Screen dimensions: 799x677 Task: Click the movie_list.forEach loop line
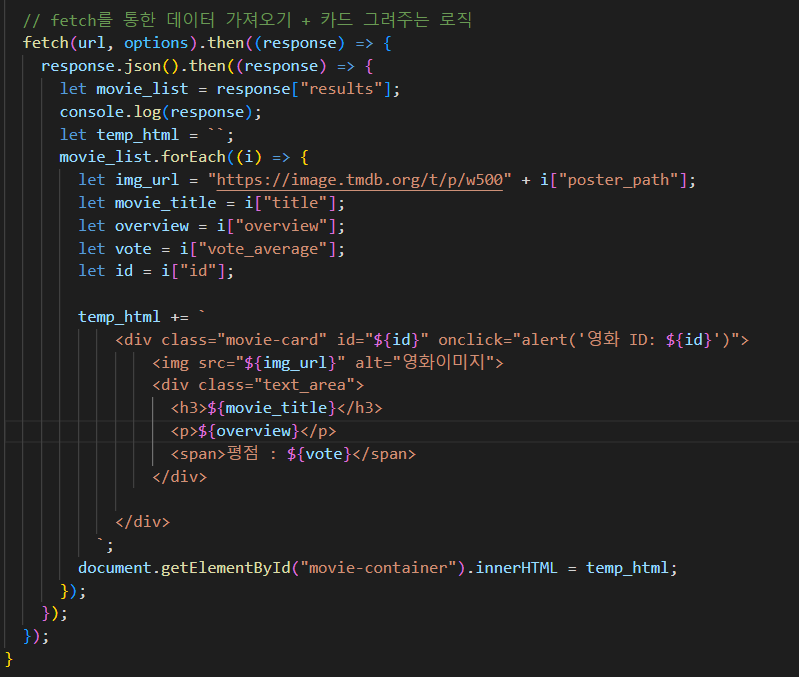[x=184, y=157]
